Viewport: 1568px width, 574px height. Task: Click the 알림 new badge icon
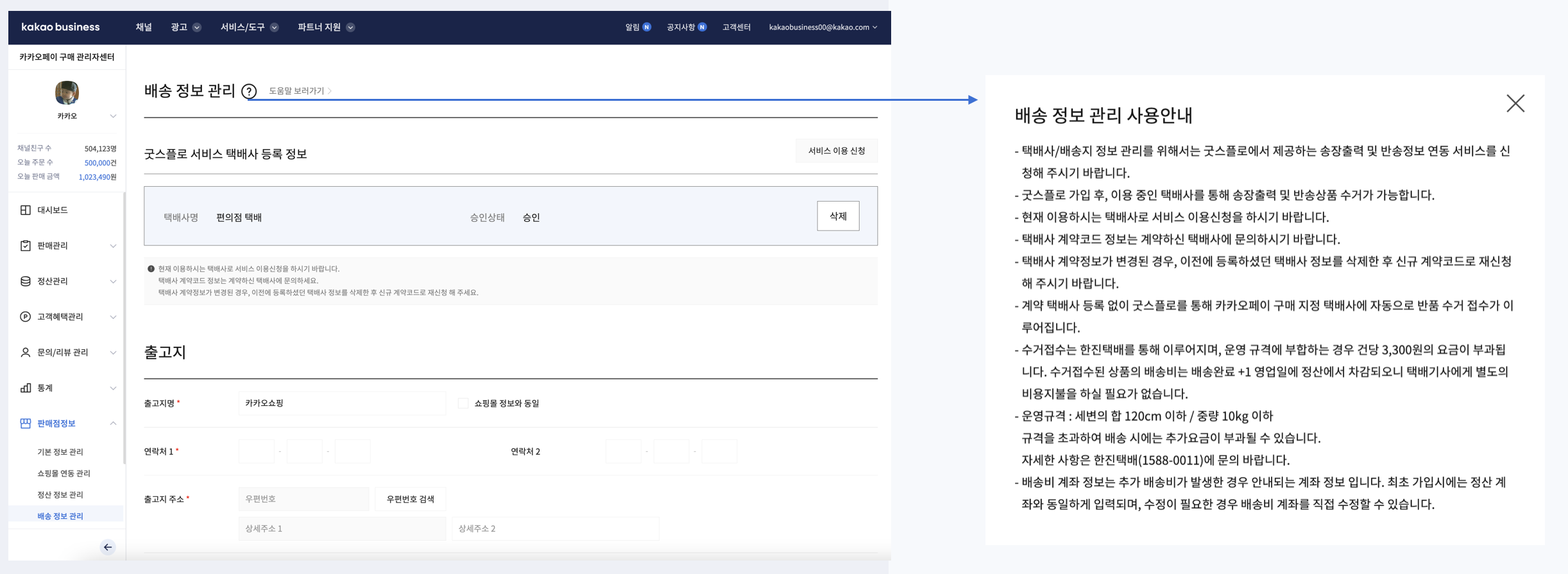point(647,27)
